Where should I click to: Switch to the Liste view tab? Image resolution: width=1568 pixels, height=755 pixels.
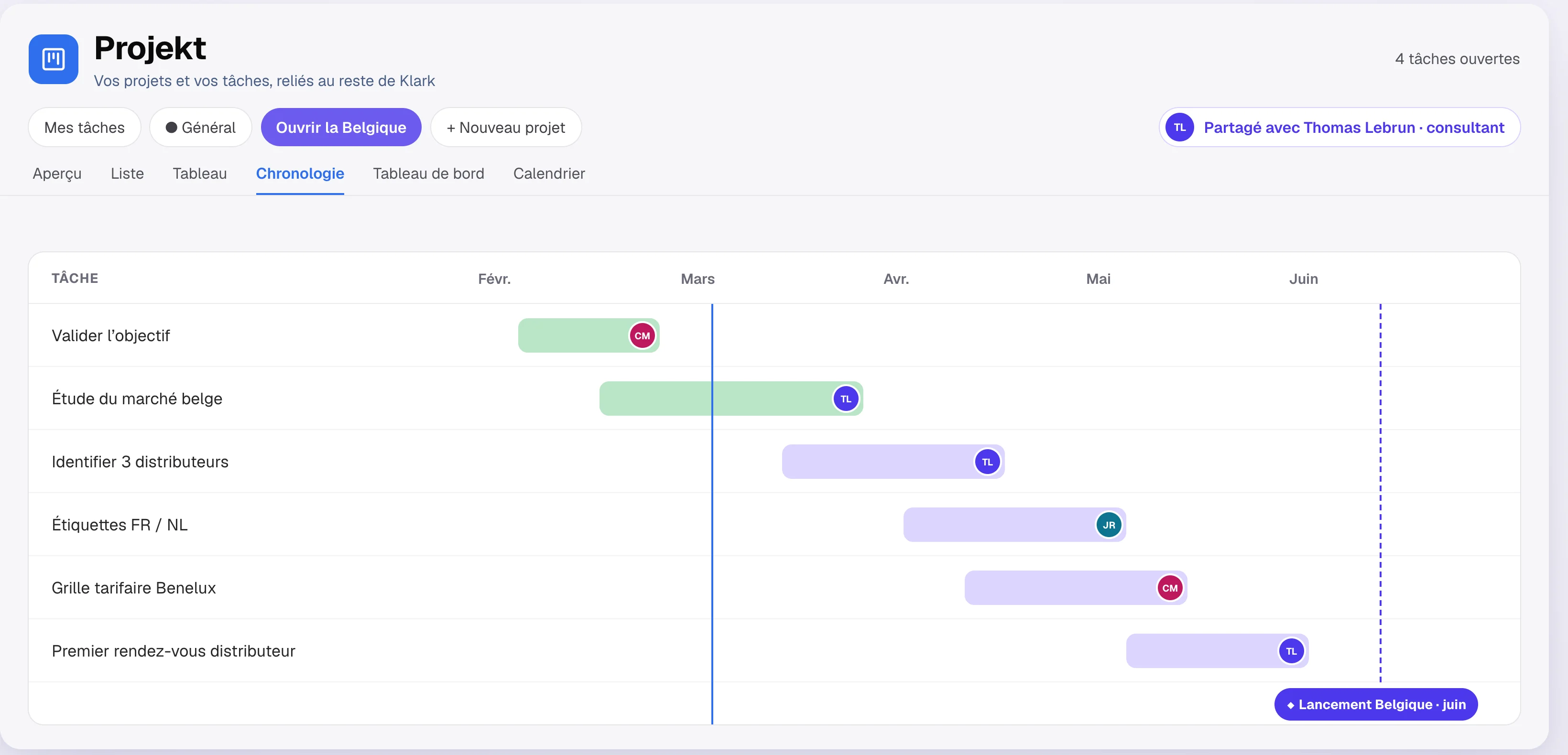point(127,173)
